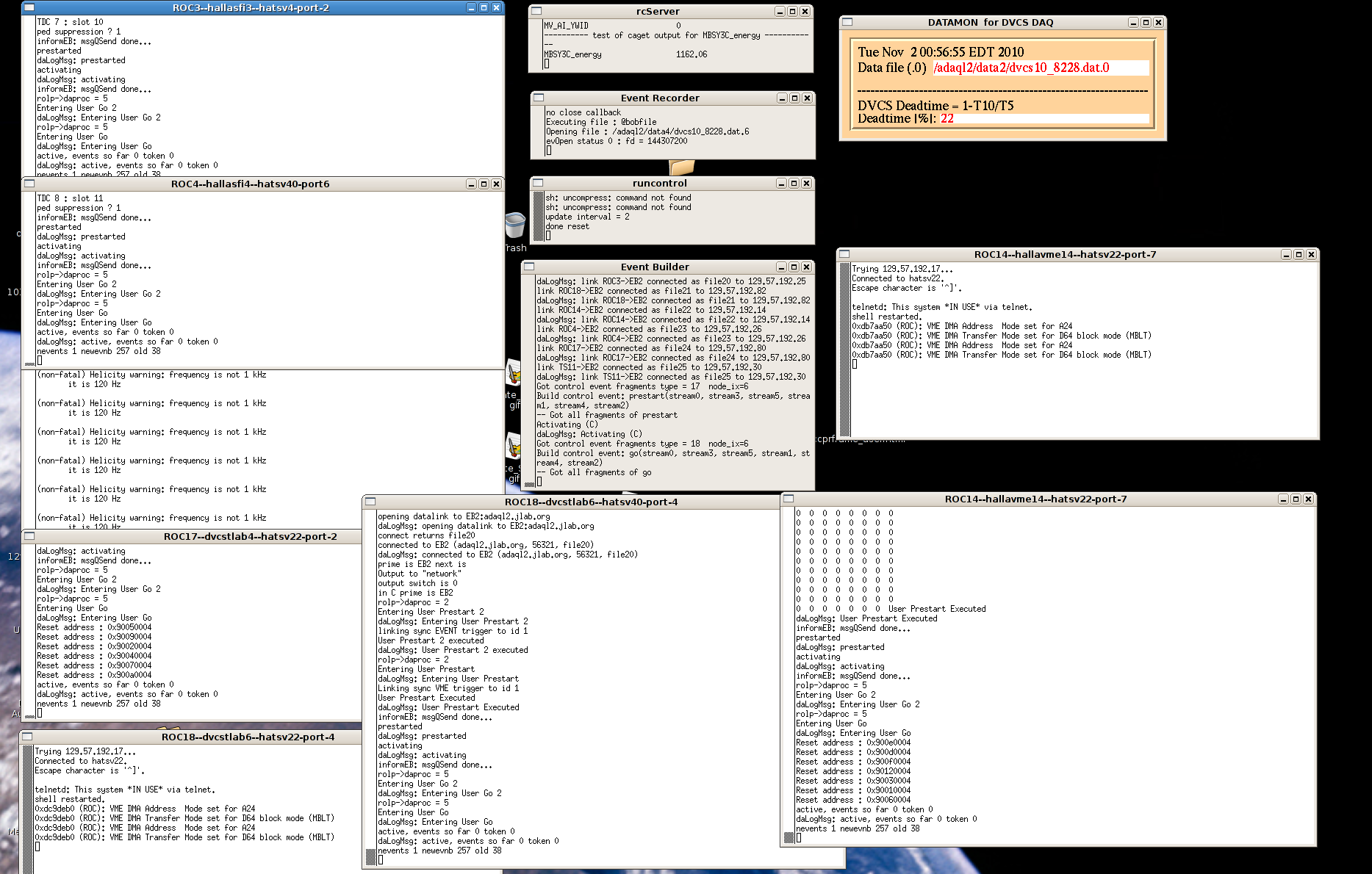1372x874 pixels.
Task: Open the DATAMON for DVCS DAQ window menu
Action: pyautogui.click(x=847, y=22)
